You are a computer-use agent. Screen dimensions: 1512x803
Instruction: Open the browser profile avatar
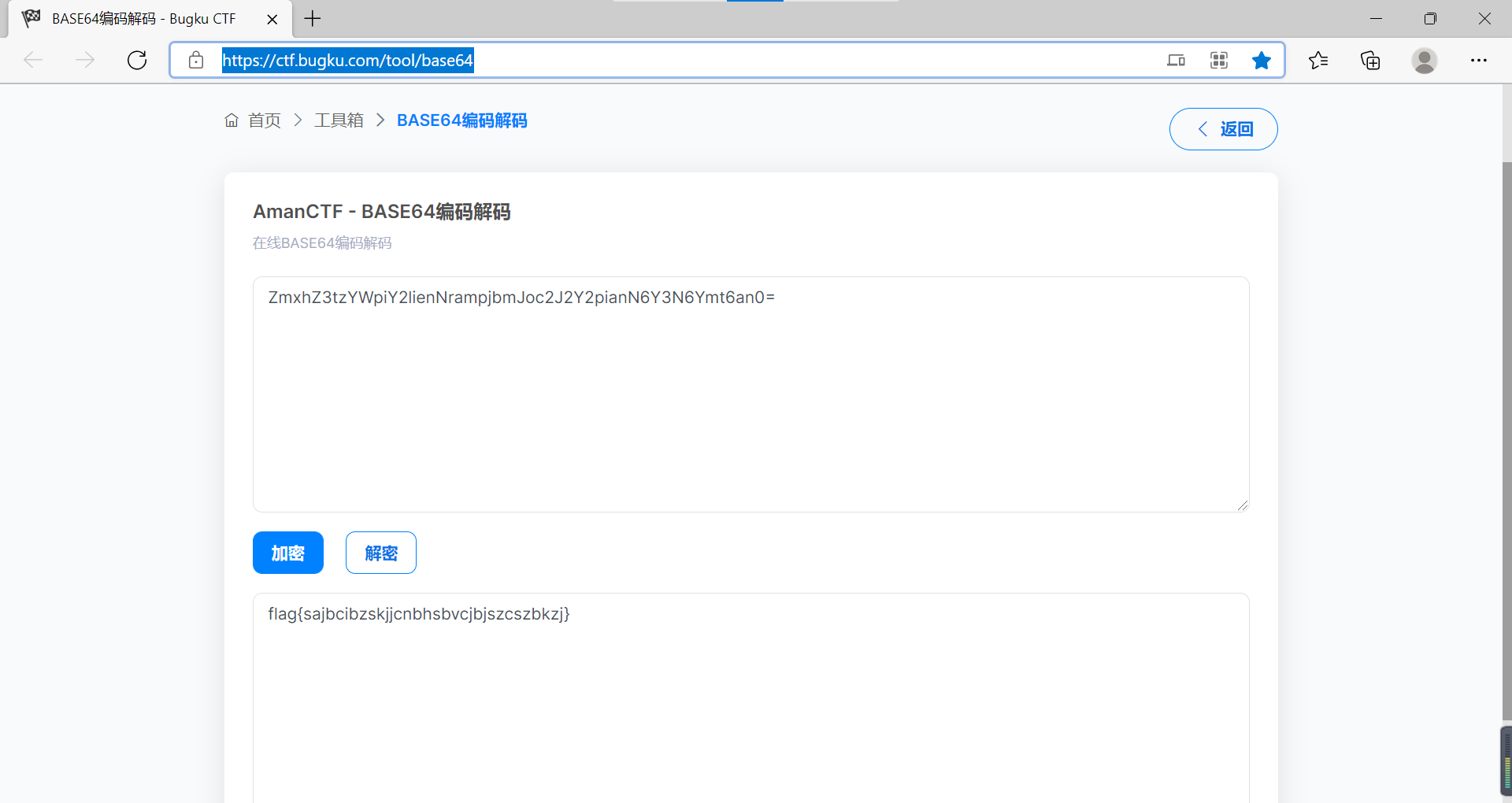click(1425, 60)
